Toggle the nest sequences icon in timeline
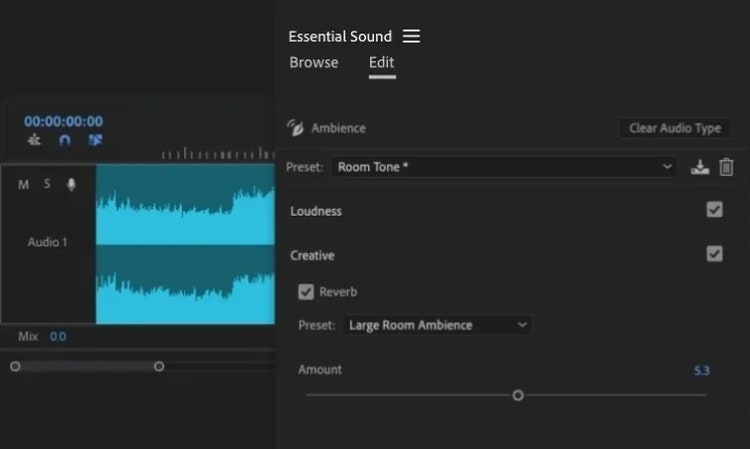Screen dimensions: 750x449 (35, 141)
